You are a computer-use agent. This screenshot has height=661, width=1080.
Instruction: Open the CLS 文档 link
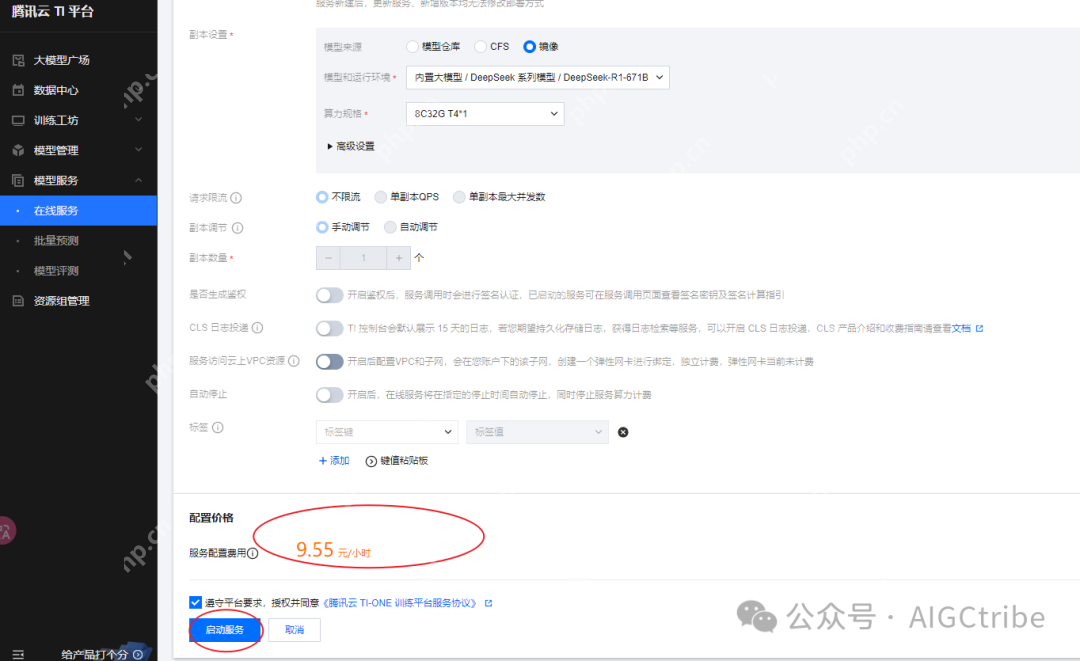(x=962, y=328)
